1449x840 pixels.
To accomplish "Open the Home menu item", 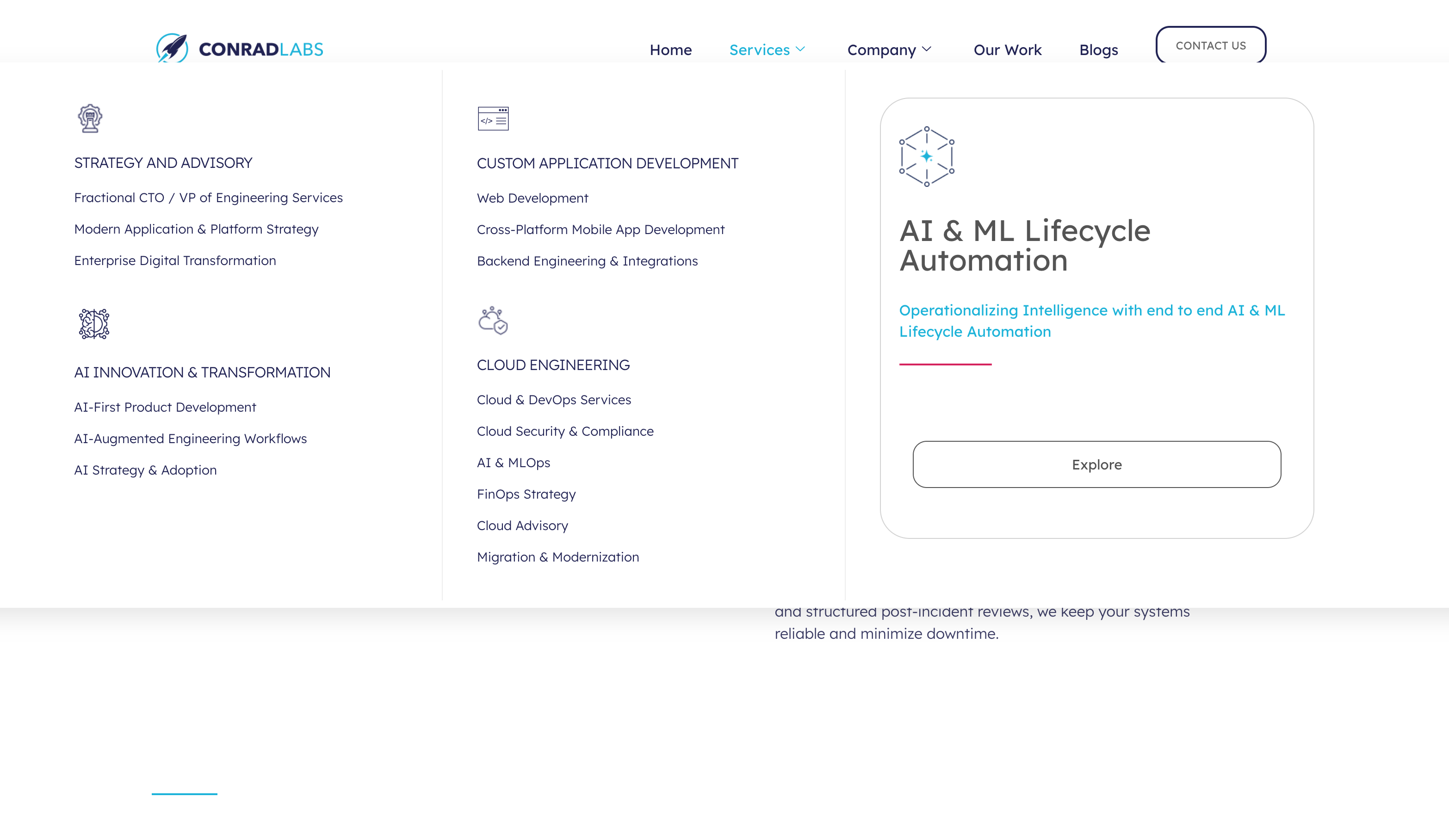I will point(670,50).
